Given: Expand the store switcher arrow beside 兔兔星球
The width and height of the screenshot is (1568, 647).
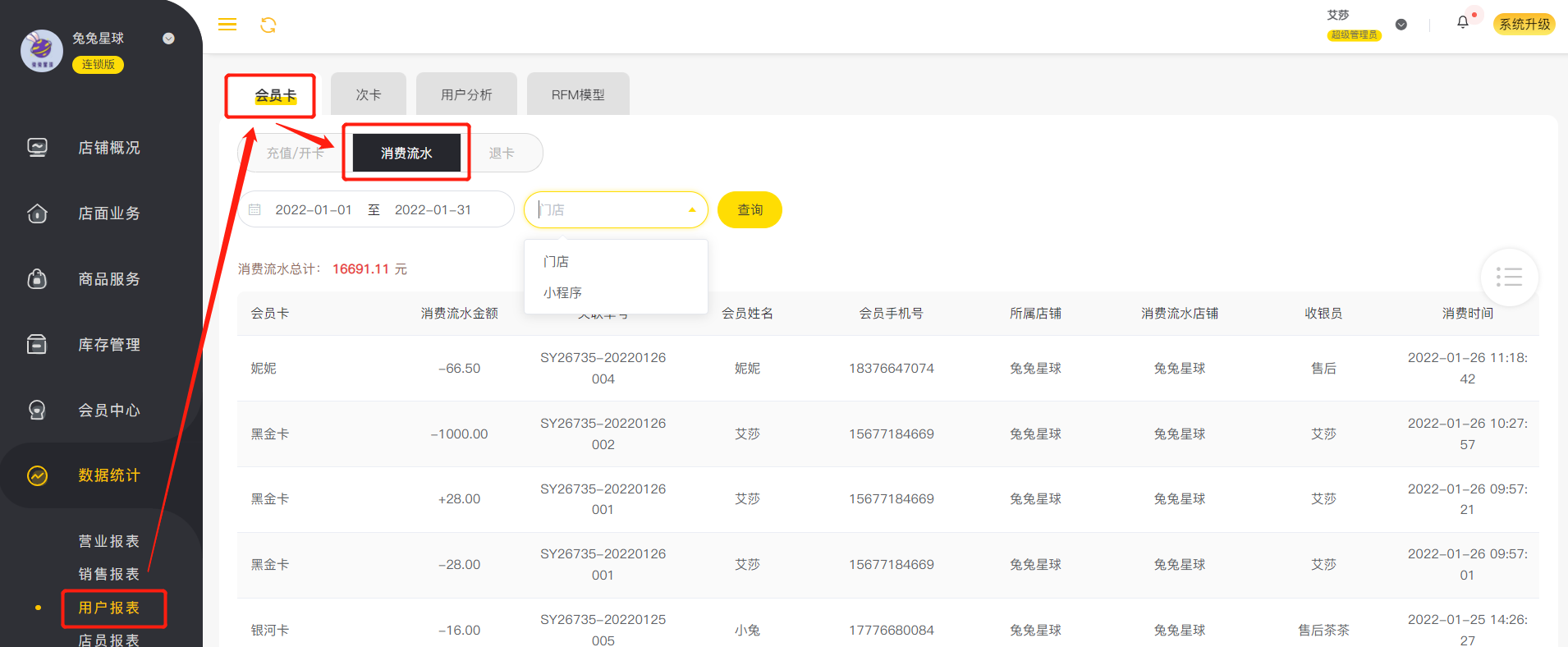Looking at the screenshot, I should [168, 38].
